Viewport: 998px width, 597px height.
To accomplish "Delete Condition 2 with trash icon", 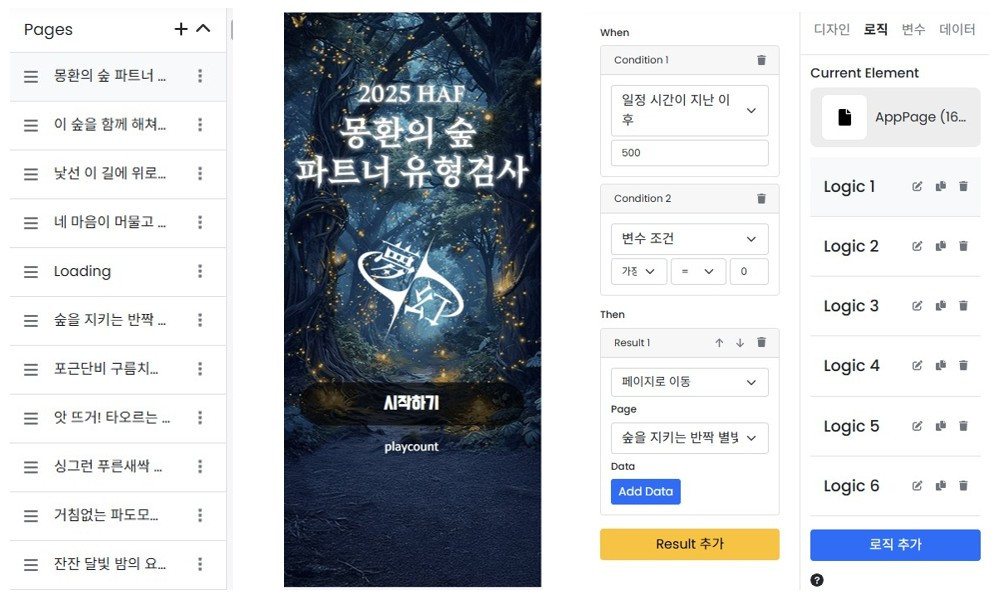I will point(761,199).
